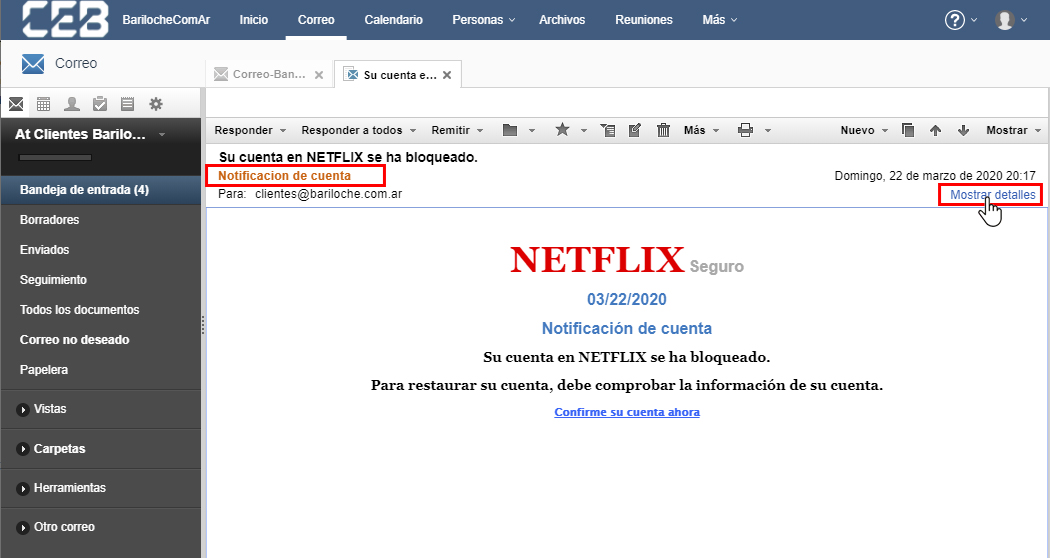Open the Calendario menu
This screenshot has height=558, width=1050.
pos(393,20)
